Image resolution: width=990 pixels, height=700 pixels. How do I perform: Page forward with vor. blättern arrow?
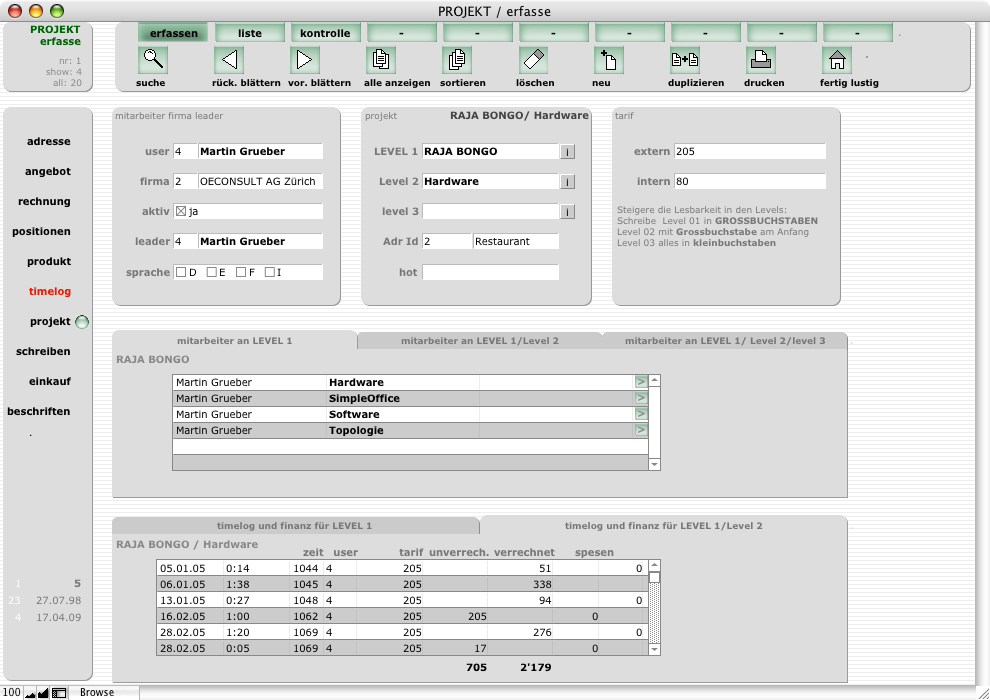tap(305, 60)
